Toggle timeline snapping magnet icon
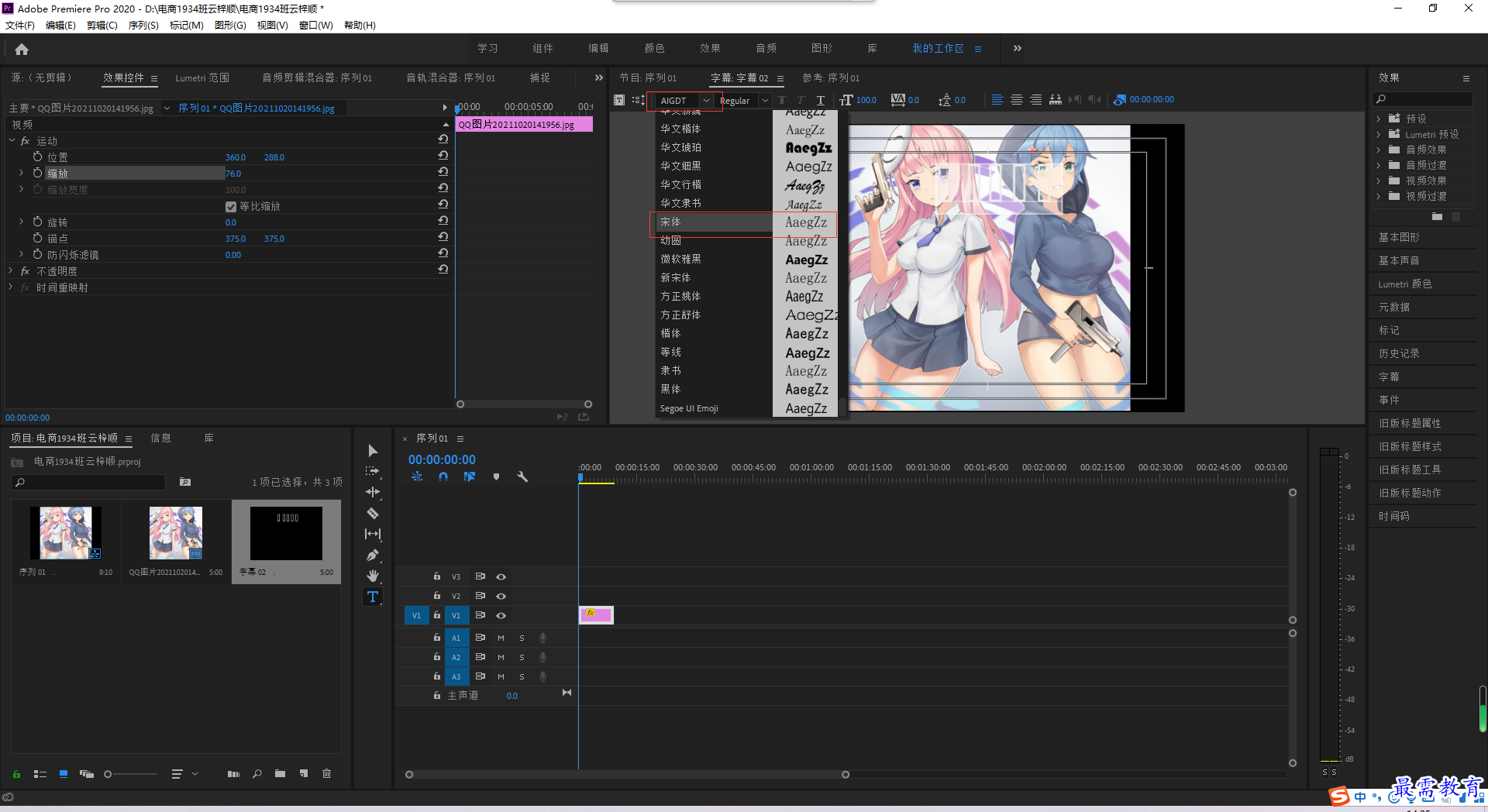 click(443, 477)
